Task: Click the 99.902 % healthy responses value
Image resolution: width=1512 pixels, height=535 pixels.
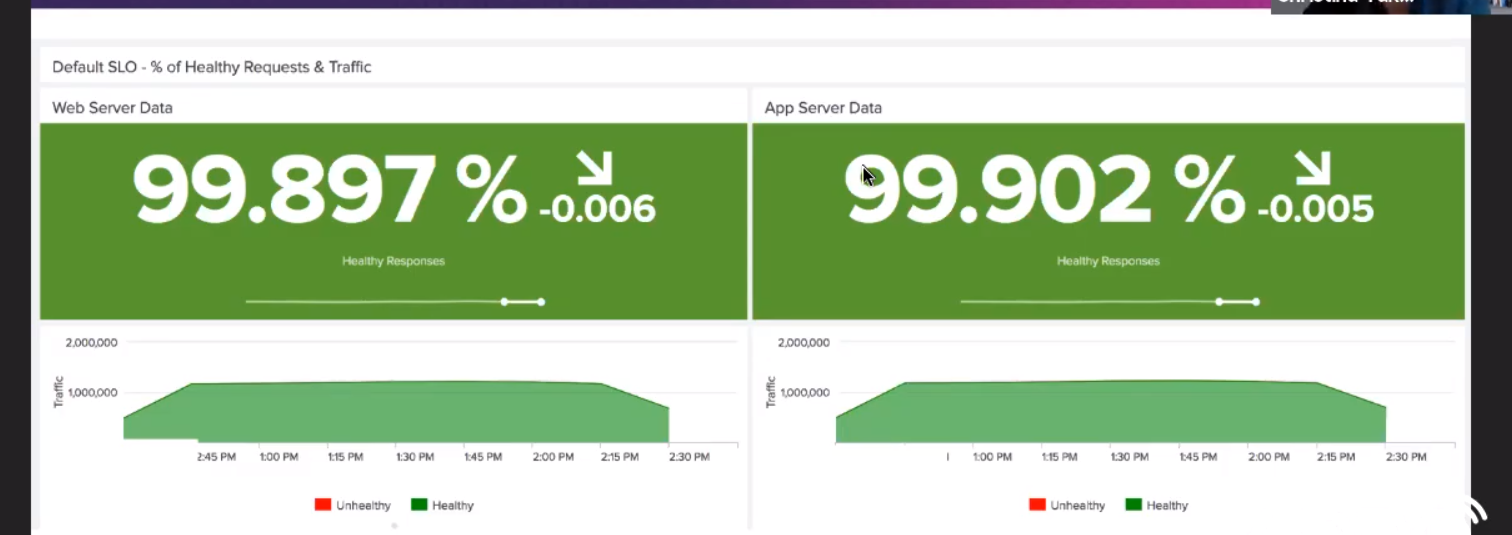Action: click(1044, 189)
